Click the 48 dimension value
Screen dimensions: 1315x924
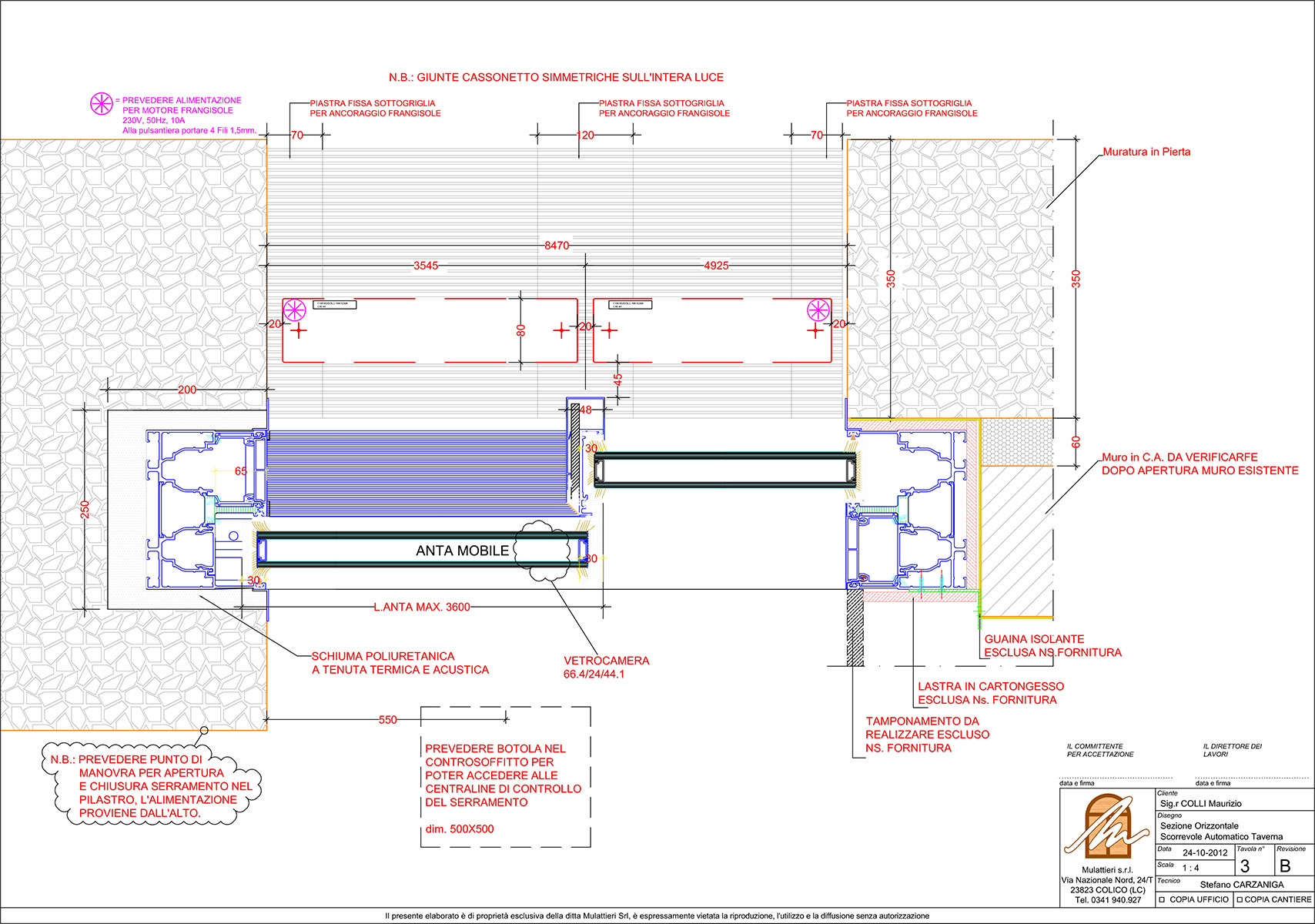pos(586,410)
